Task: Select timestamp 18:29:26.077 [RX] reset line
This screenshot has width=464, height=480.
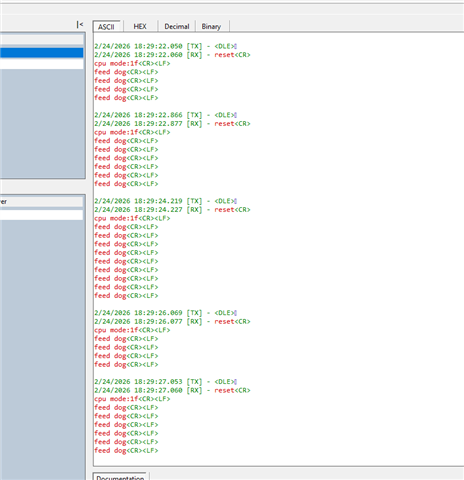Action: click(172, 321)
